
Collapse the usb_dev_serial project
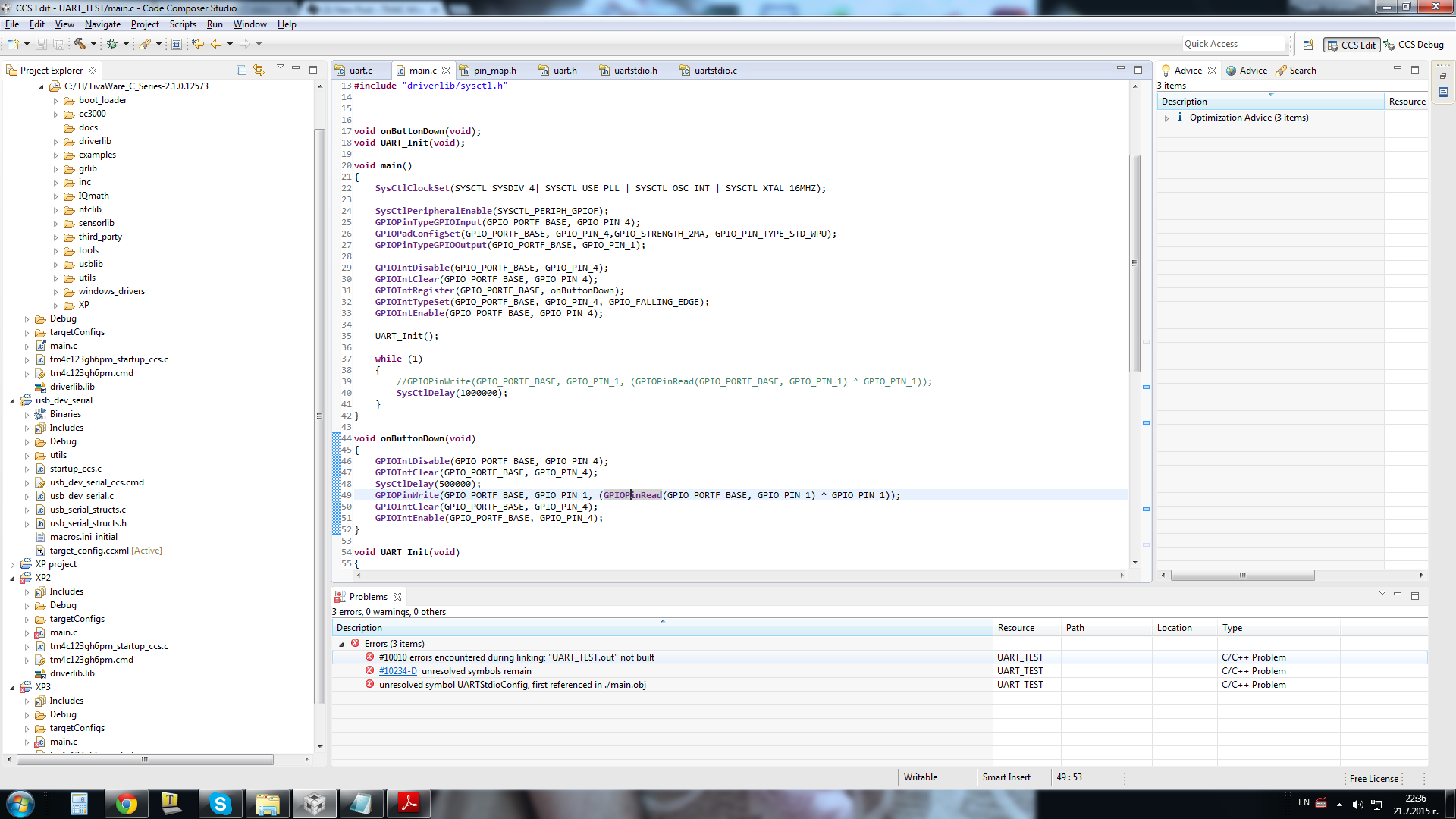[x=12, y=401]
